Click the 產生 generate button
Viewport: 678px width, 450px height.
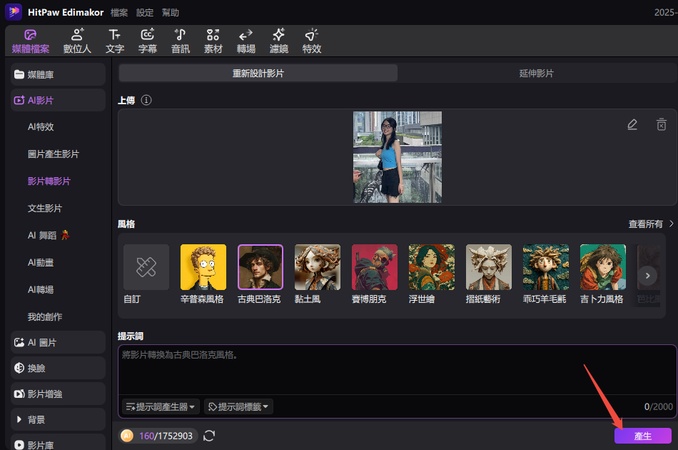pos(642,436)
